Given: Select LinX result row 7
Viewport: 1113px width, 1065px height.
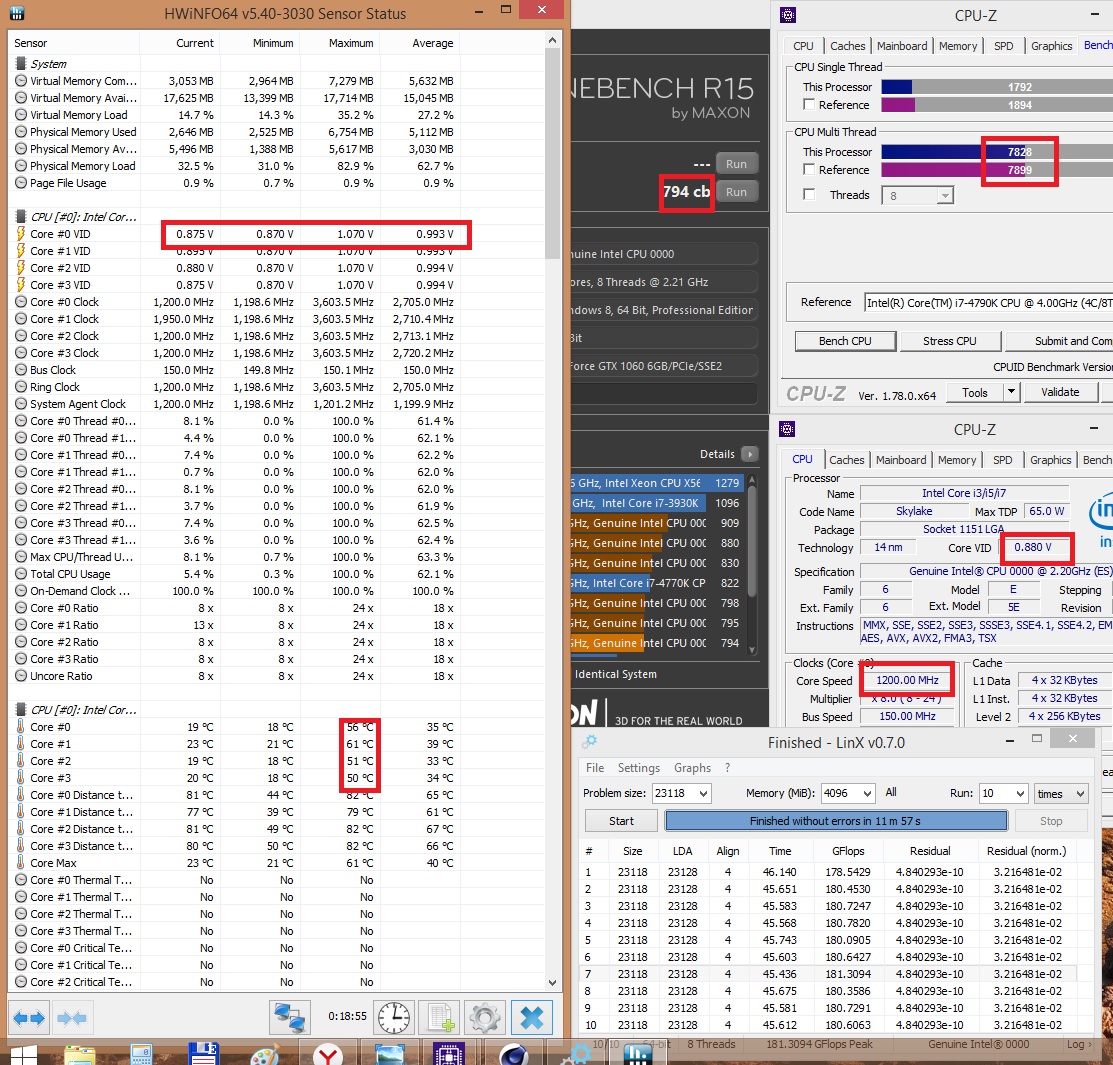Looking at the screenshot, I should click(x=829, y=974).
